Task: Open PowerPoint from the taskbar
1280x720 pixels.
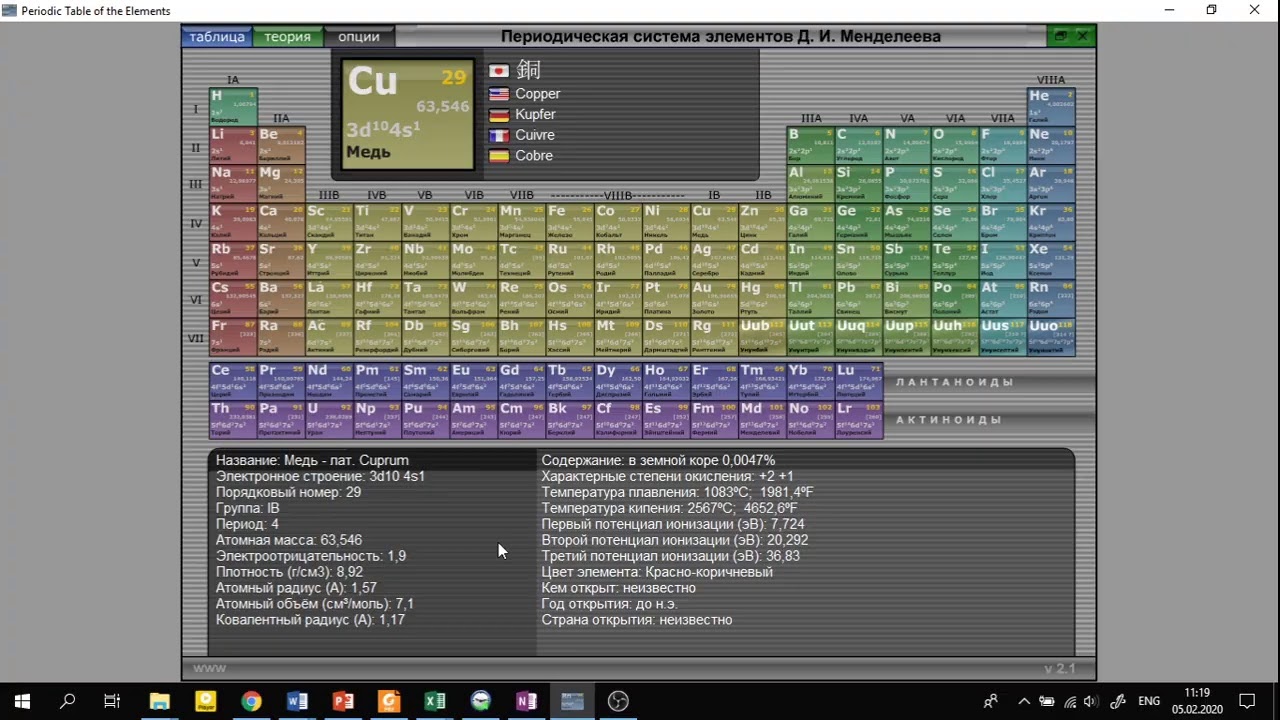Action: pos(343,701)
